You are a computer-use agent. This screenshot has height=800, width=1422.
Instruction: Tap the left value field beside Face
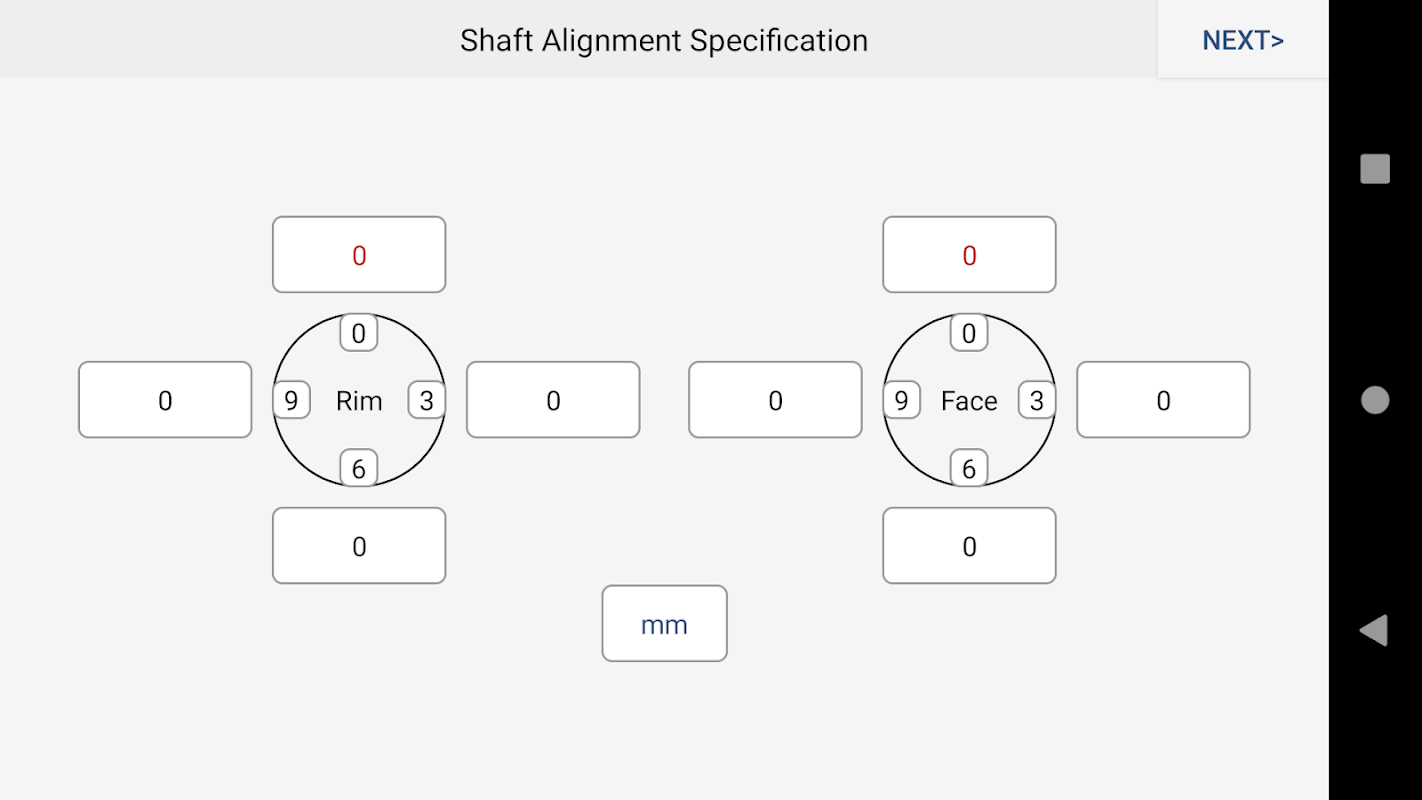pyautogui.click(x=775, y=400)
